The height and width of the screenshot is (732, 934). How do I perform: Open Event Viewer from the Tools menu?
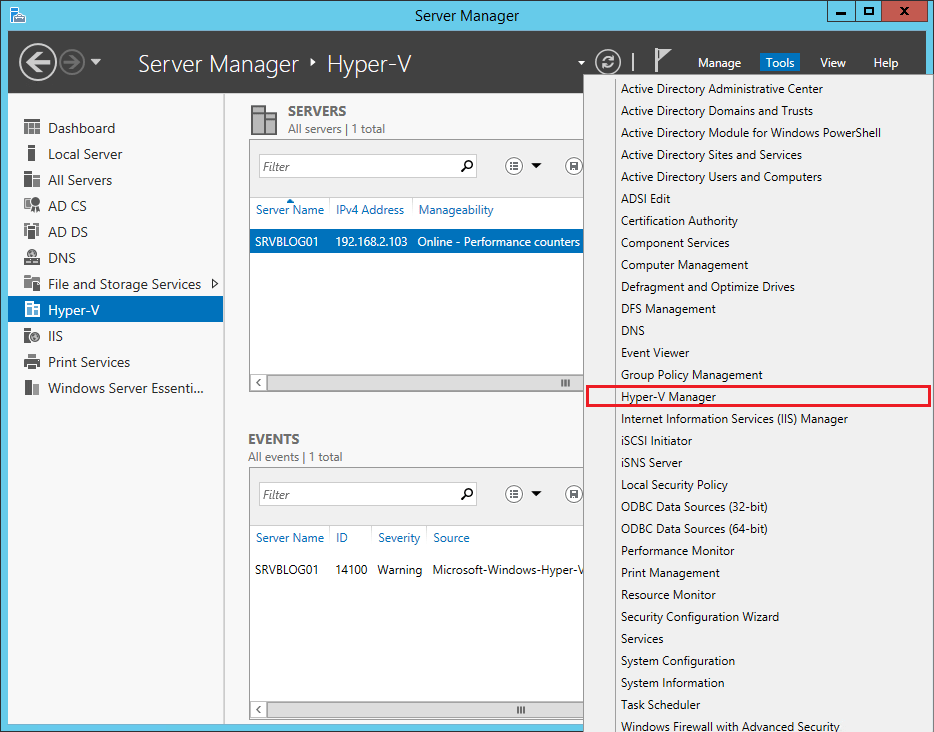tap(655, 352)
